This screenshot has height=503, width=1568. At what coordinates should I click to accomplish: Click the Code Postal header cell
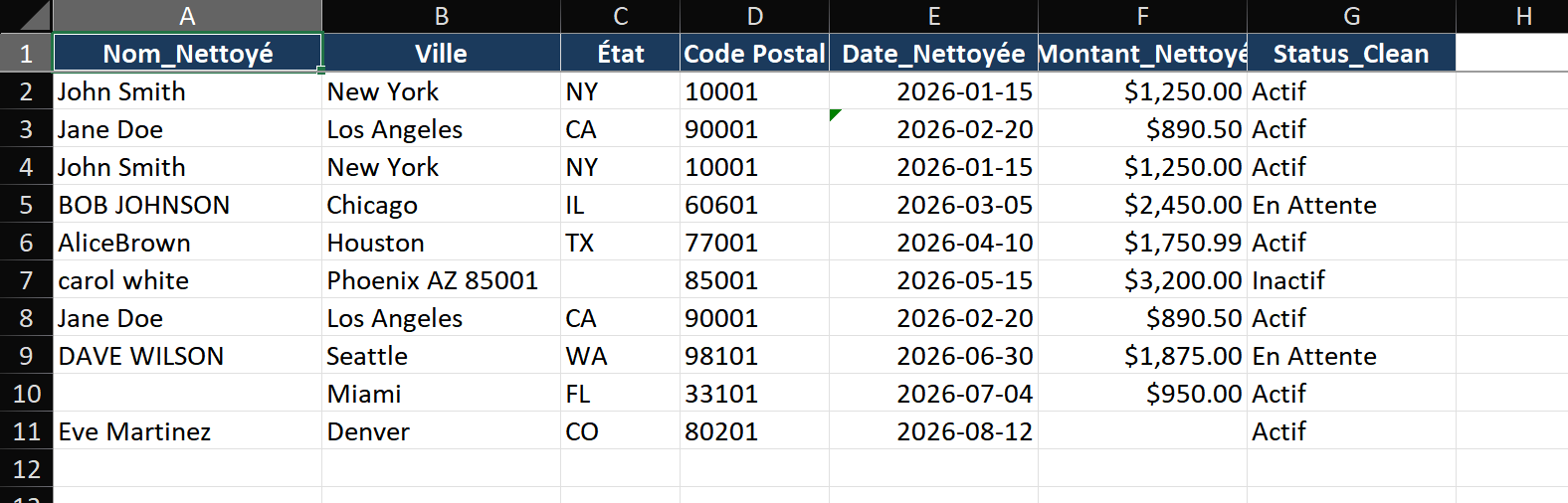754,53
